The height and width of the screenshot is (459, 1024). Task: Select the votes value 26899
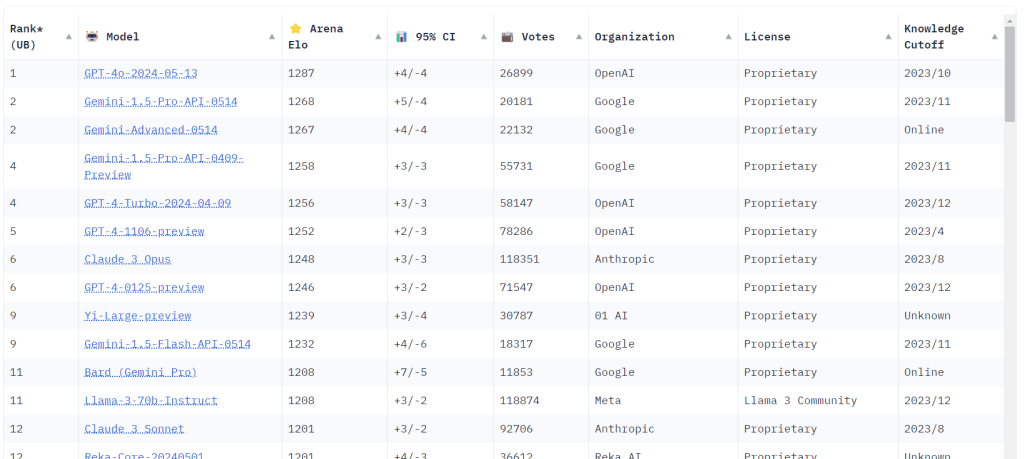516,73
